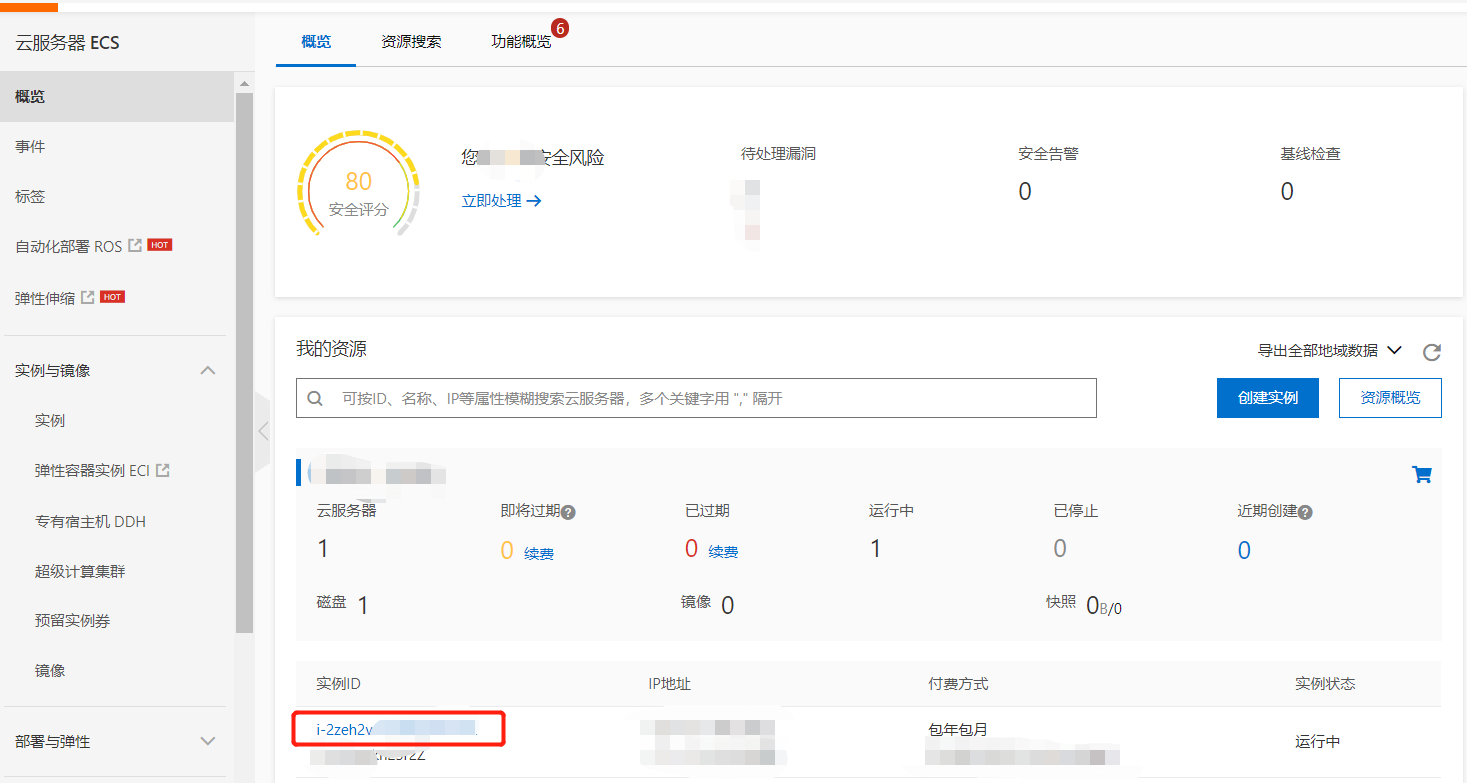1467x783 pixels.
Task: Click the 云服务器 ECS title
Action: tap(67, 43)
